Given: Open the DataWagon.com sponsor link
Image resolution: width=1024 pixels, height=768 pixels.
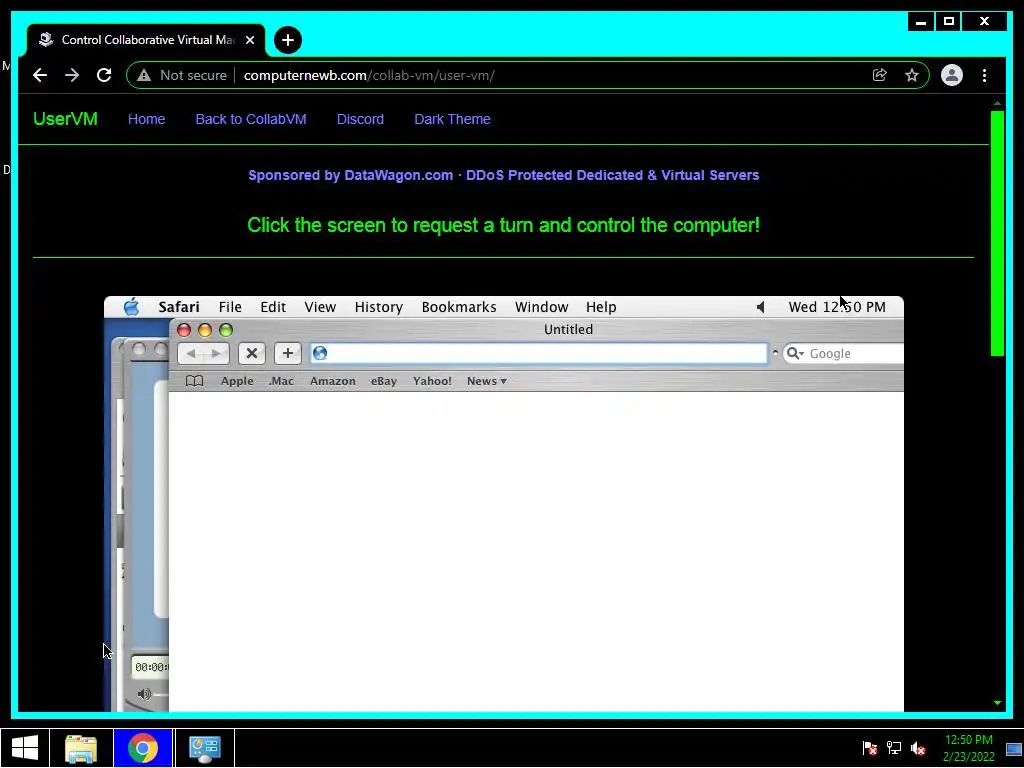Looking at the screenshot, I should 504,175.
